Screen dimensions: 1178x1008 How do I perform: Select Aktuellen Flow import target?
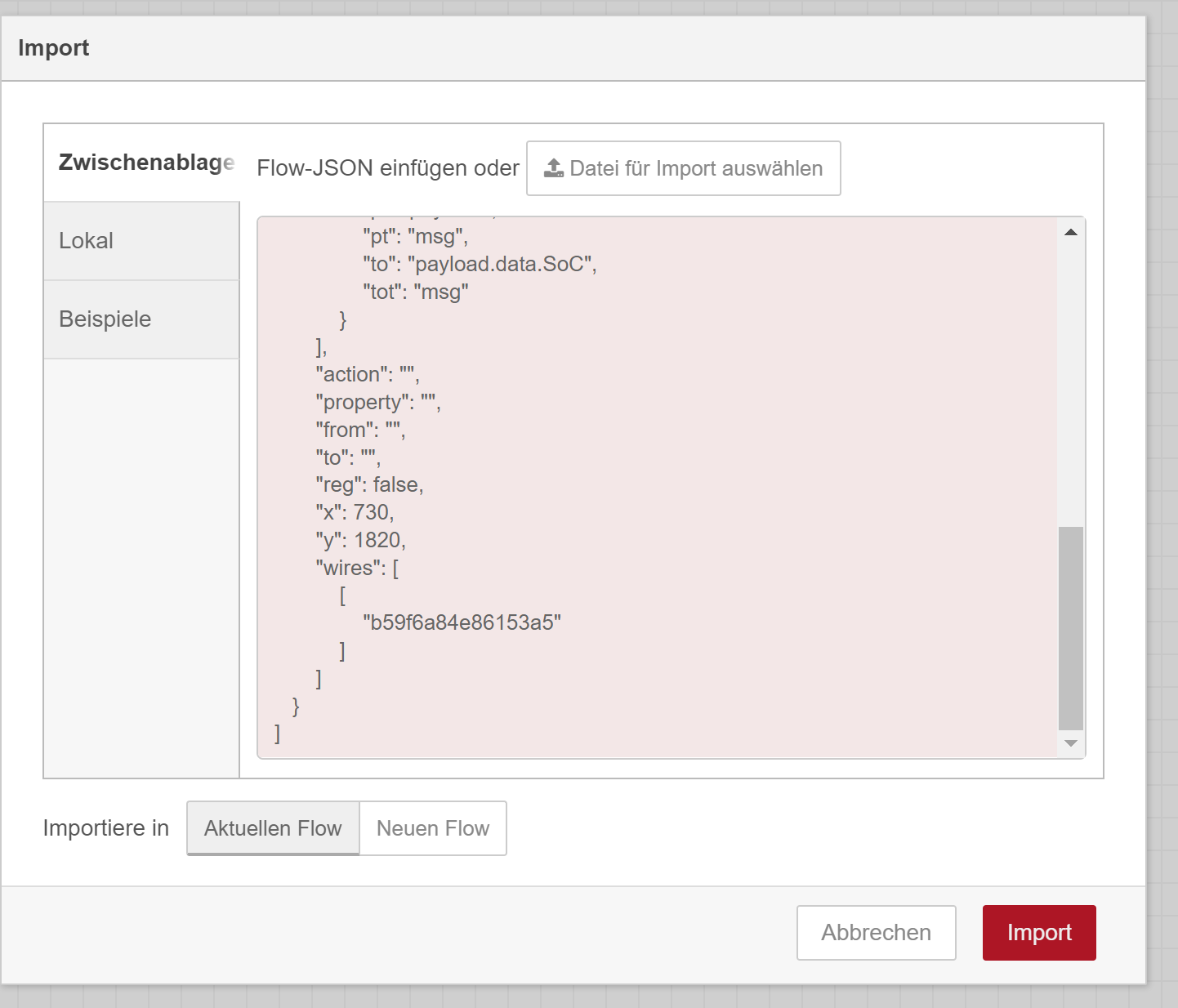point(273,828)
